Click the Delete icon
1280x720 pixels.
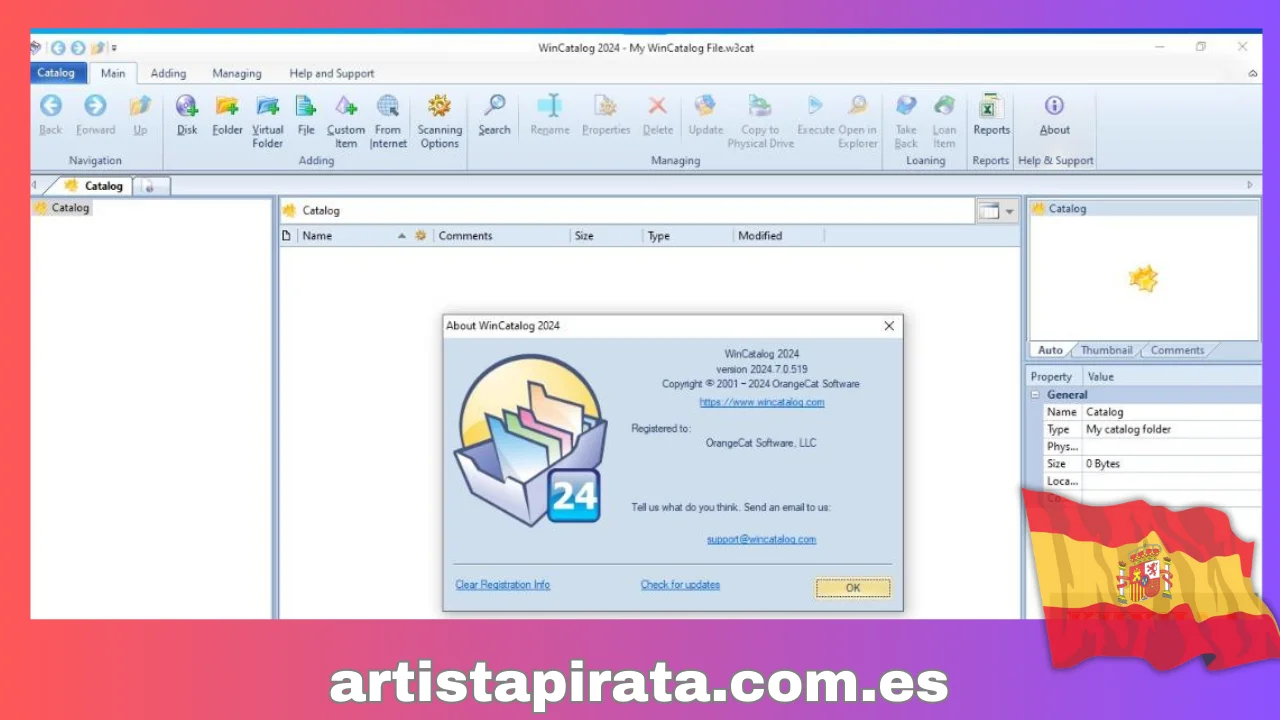point(657,115)
